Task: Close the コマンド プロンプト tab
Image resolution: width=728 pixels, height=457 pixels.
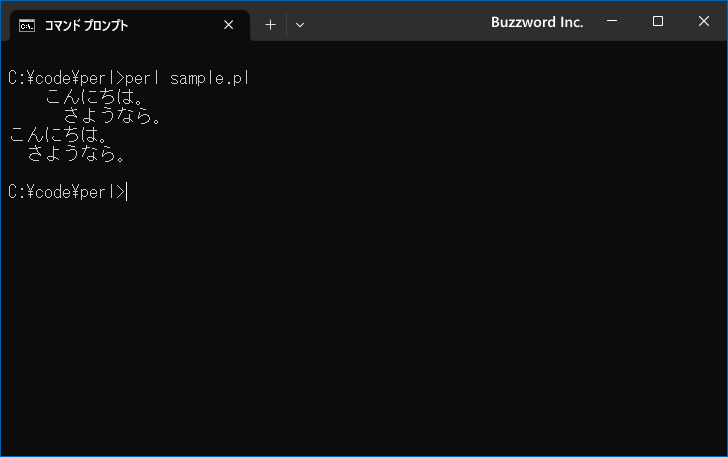Action: 228,25
